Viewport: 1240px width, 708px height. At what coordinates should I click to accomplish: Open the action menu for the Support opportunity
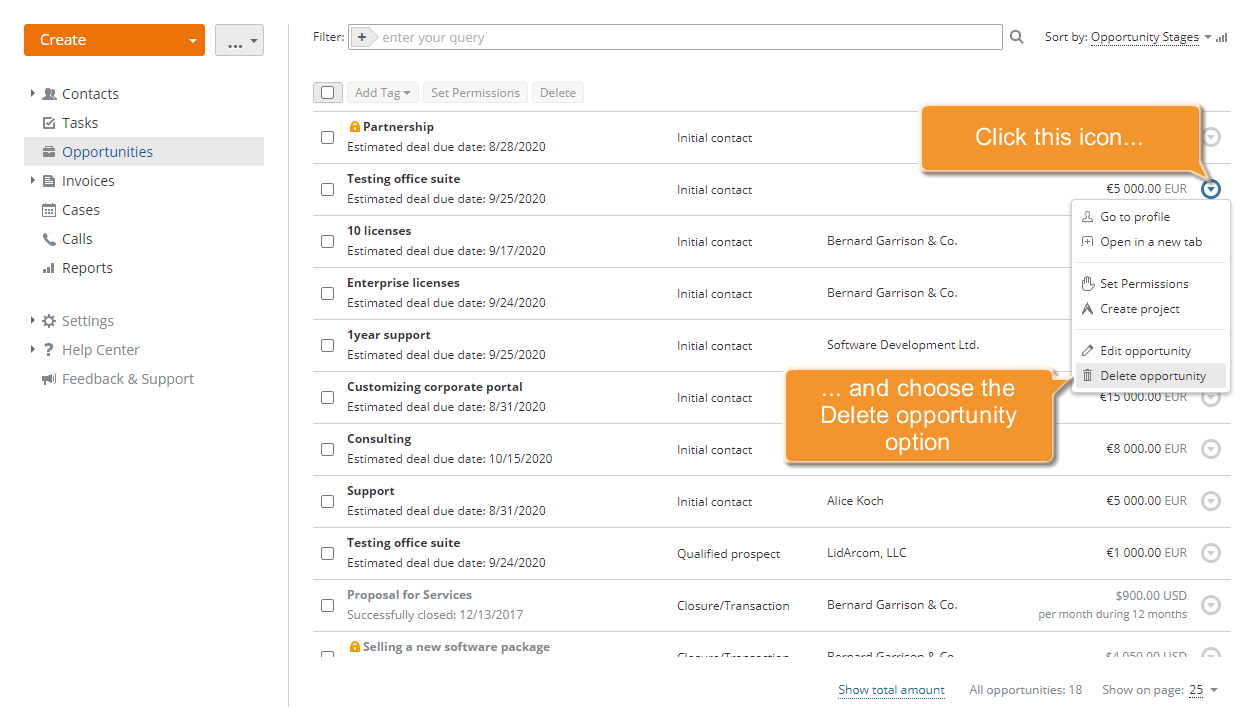(1211, 501)
